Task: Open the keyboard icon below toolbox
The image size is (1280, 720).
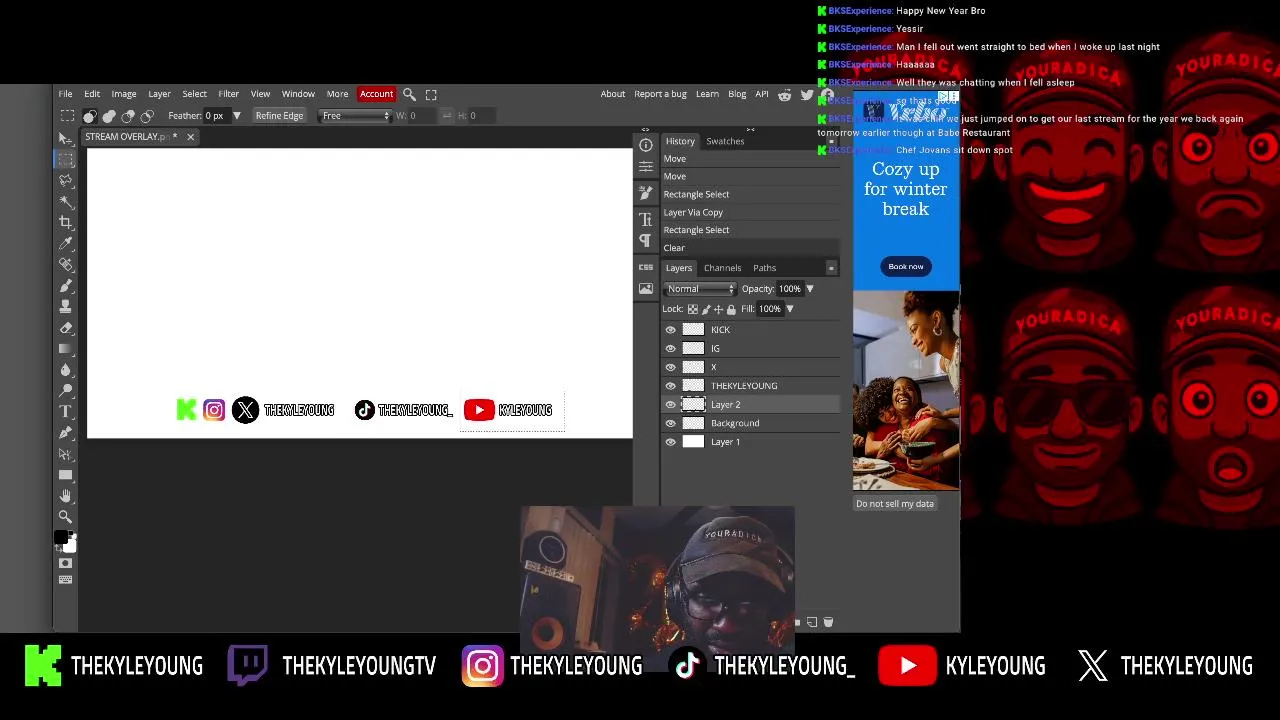Action: 65,580
